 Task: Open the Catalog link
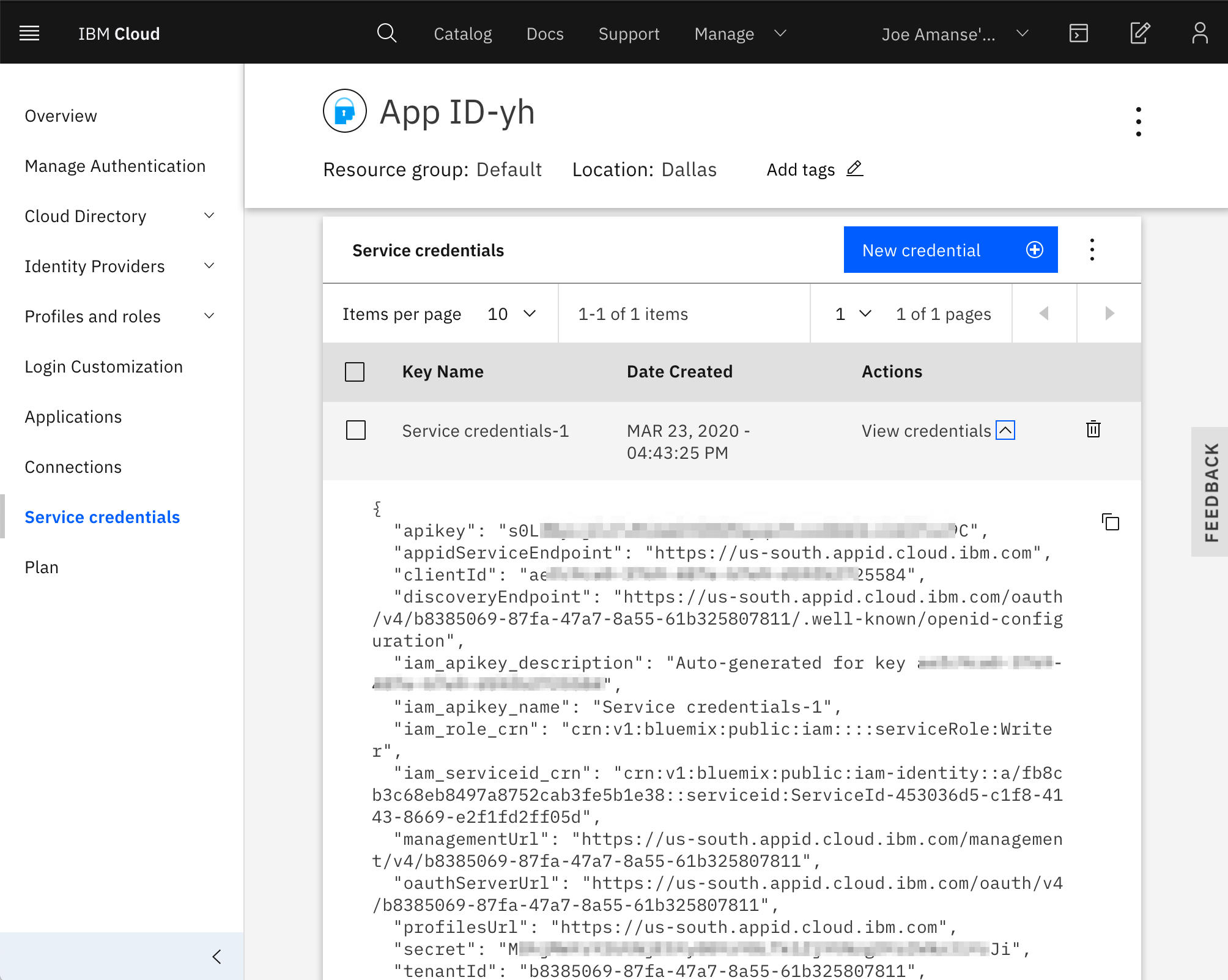tap(462, 34)
